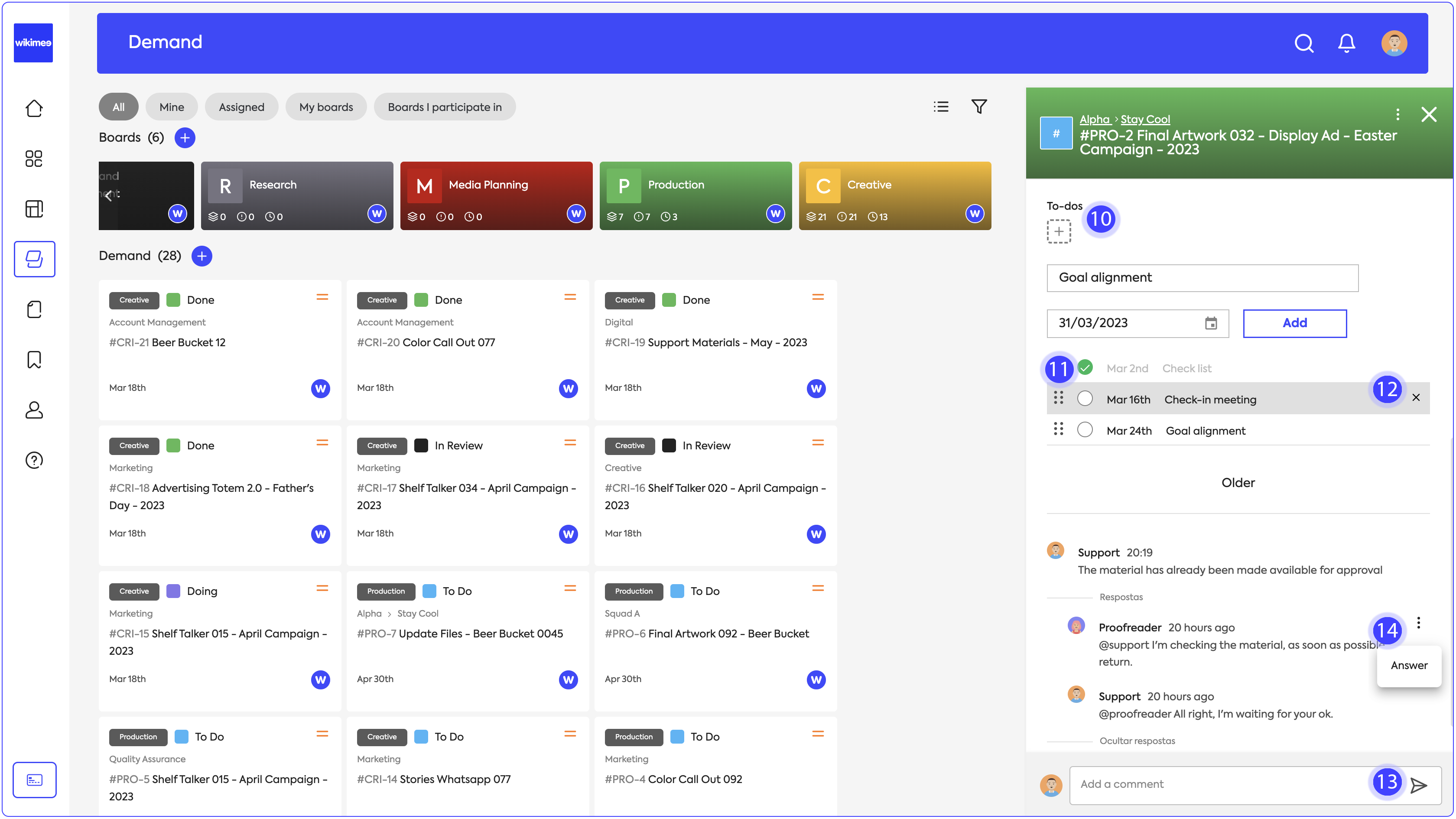Image resolution: width=1456 pixels, height=819 pixels.
Task: Open Home from the sidebar
Action: pyautogui.click(x=34, y=108)
